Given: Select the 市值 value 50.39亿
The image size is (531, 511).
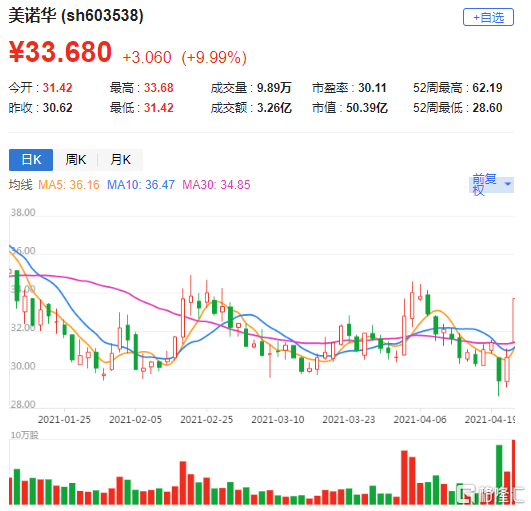Looking at the screenshot, I should [x=367, y=108].
